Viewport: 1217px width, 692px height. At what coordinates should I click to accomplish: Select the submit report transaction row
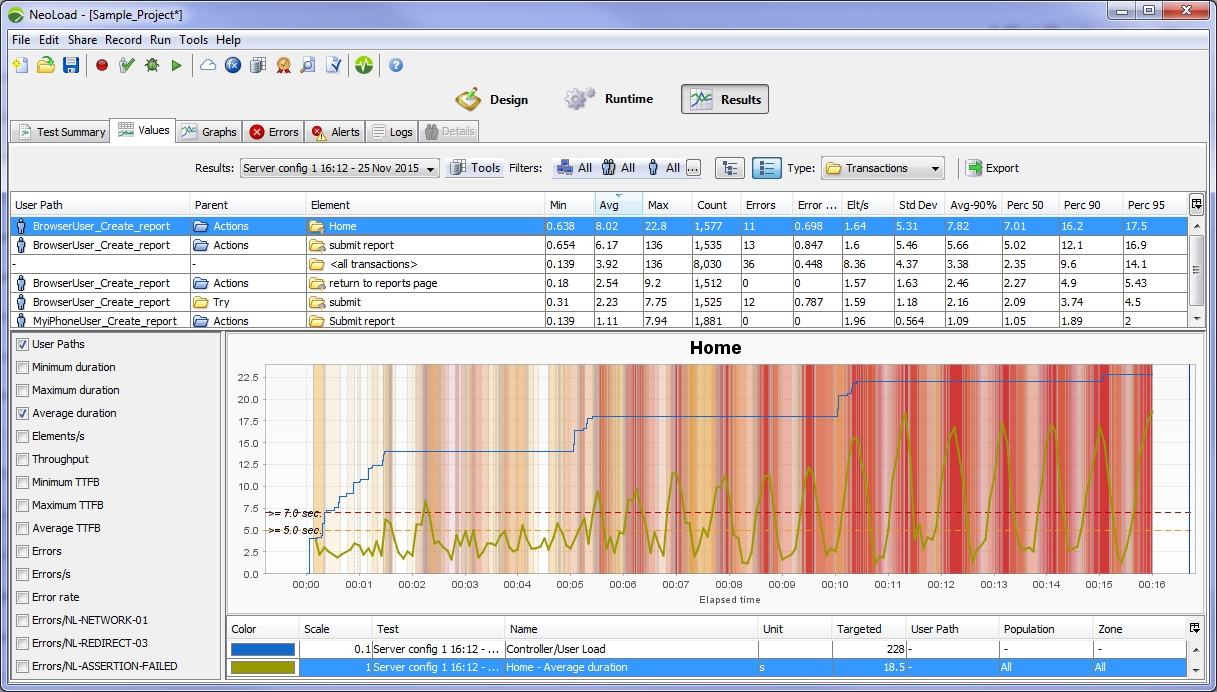tap(361, 245)
